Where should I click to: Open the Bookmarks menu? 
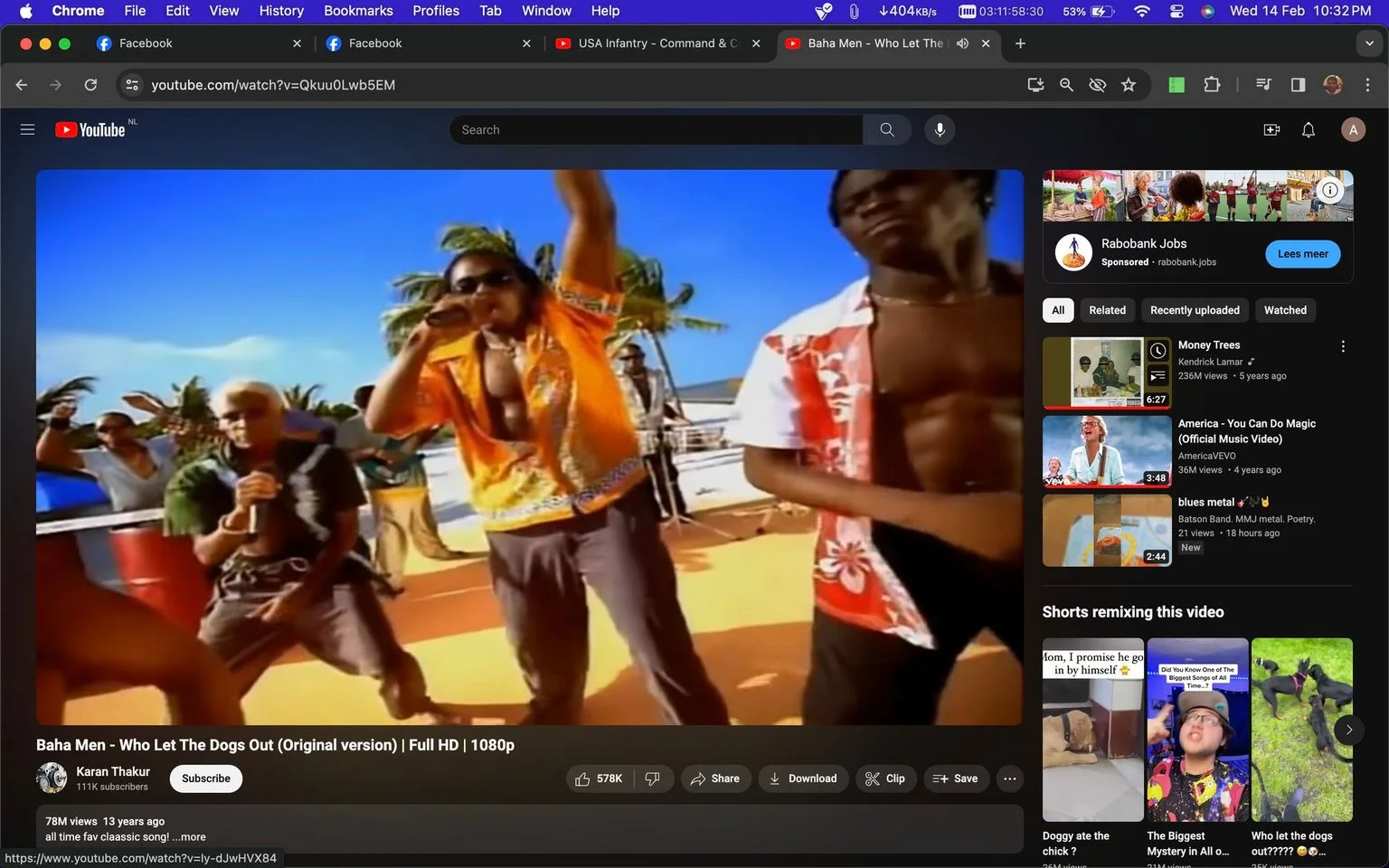[x=358, y=11]
